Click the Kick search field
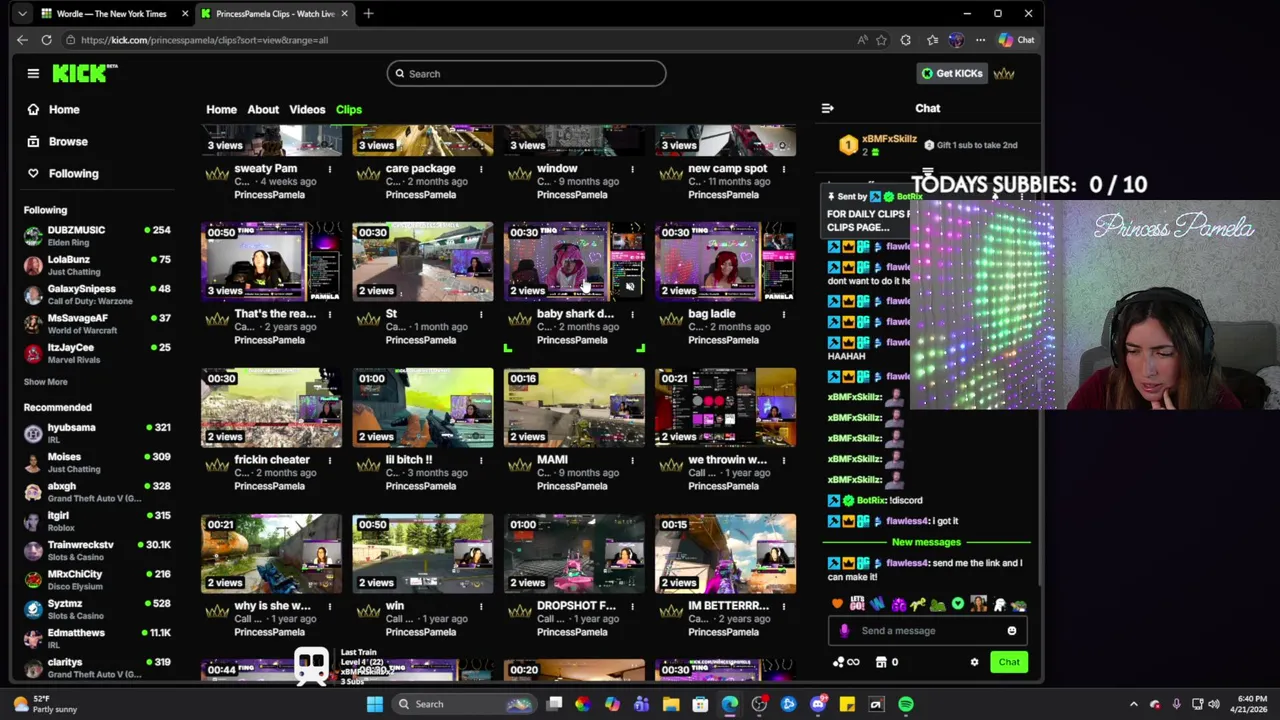 pyautogui.click(x=526, y=73)
